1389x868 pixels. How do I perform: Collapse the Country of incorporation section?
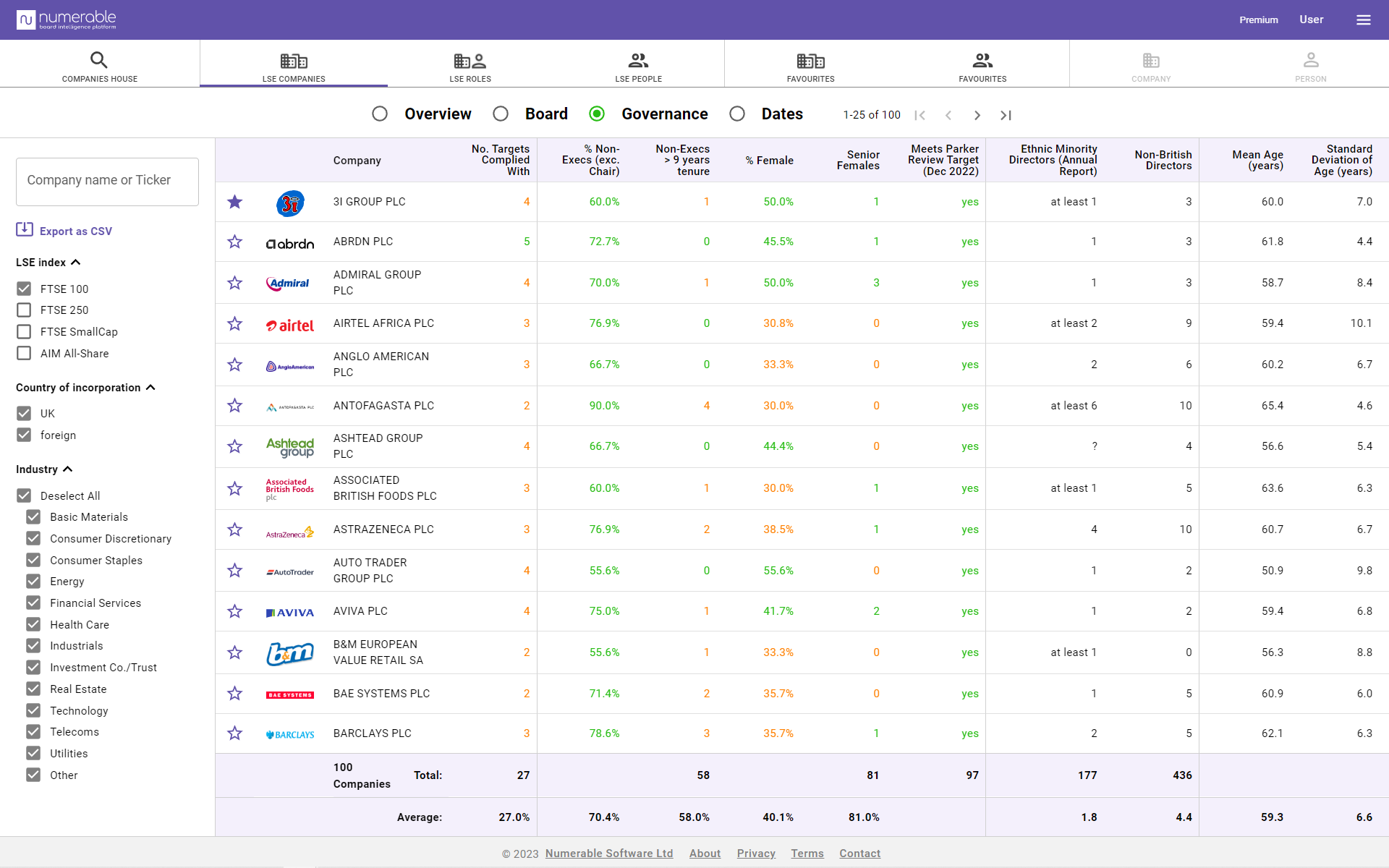(150, 387)
